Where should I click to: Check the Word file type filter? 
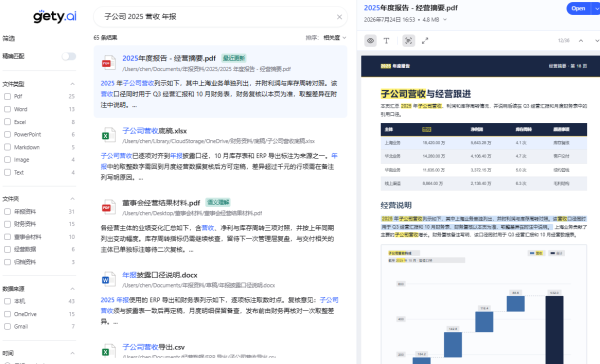[7, 109]
